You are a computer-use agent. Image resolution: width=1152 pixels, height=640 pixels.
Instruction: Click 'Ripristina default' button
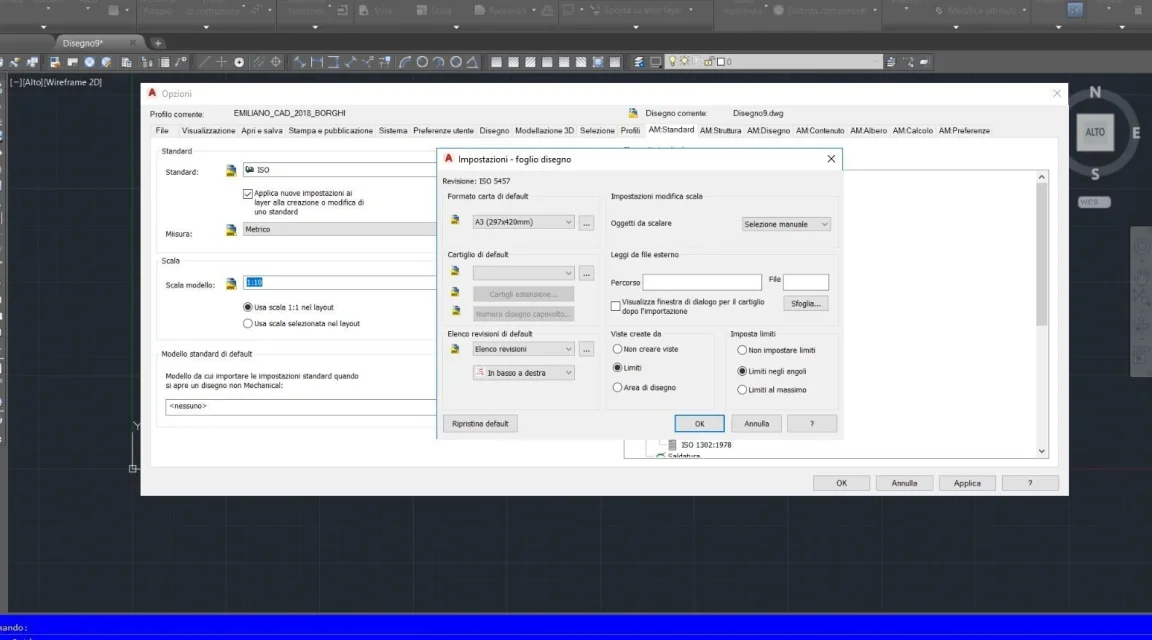point(480,424)
